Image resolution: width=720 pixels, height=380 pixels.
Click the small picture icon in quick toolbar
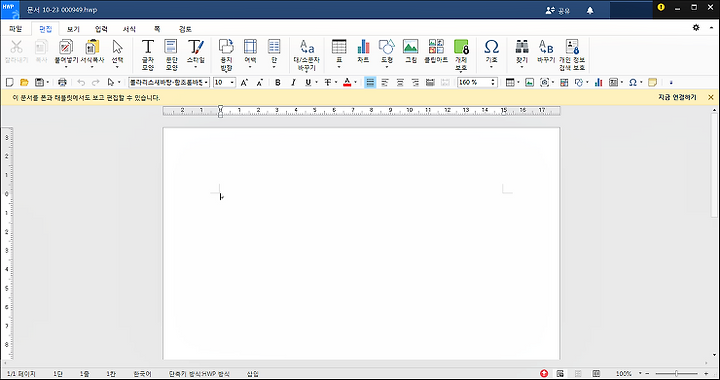click(x=529, y=83)
